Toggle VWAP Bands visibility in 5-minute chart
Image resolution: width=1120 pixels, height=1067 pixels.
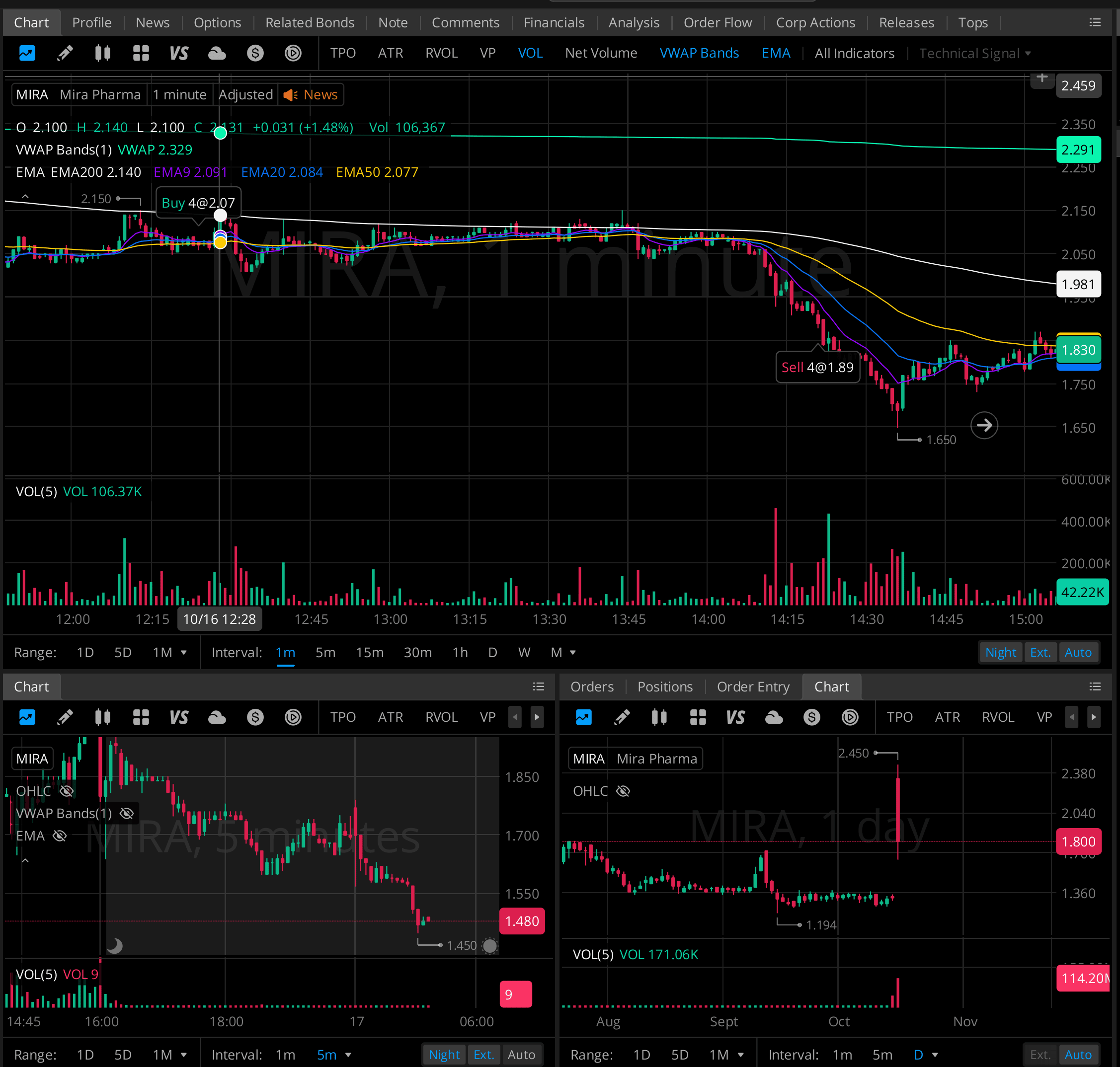point(127,813)
